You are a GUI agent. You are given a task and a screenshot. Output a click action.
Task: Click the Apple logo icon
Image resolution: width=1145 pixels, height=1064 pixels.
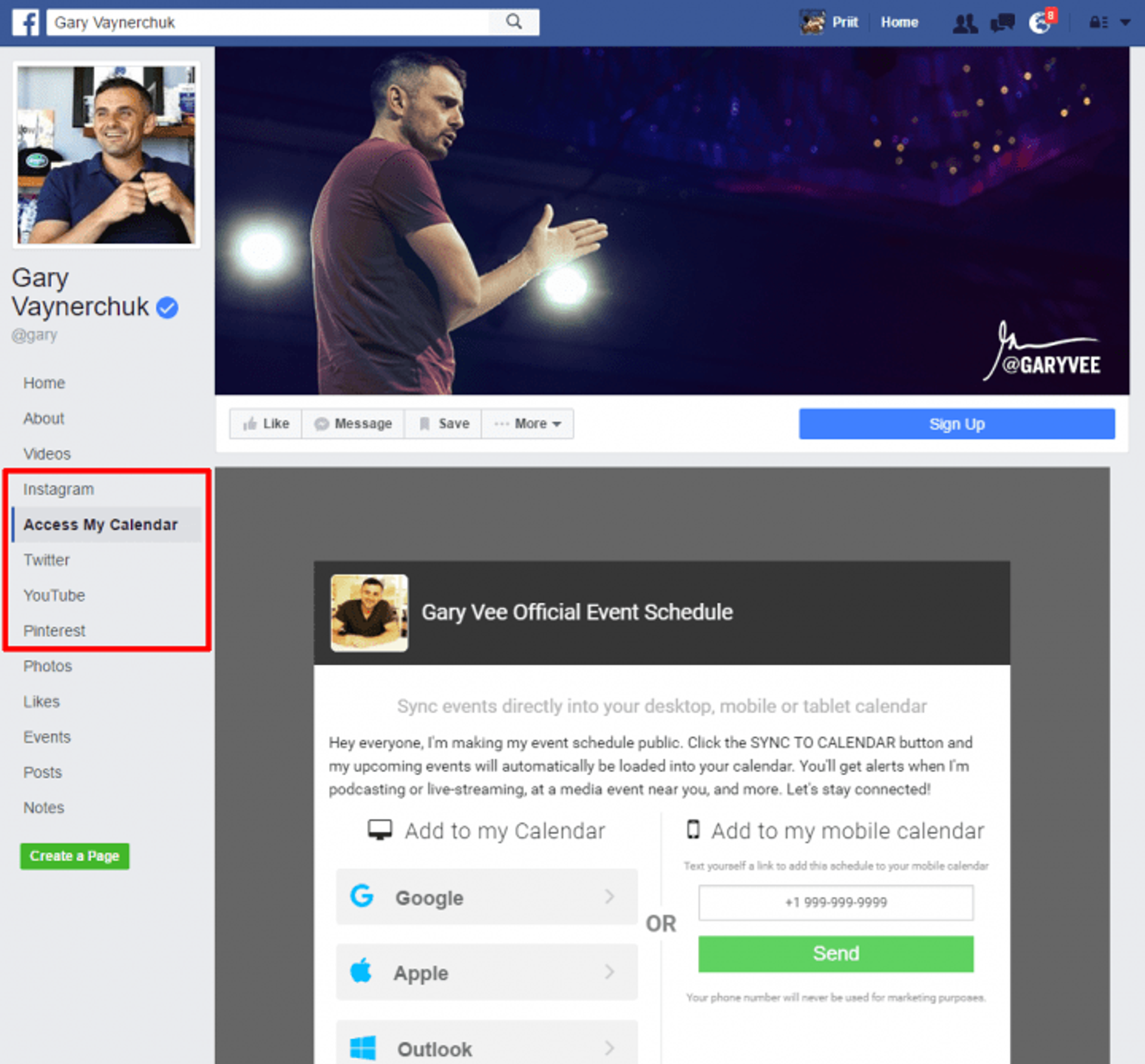pos(361,971)
